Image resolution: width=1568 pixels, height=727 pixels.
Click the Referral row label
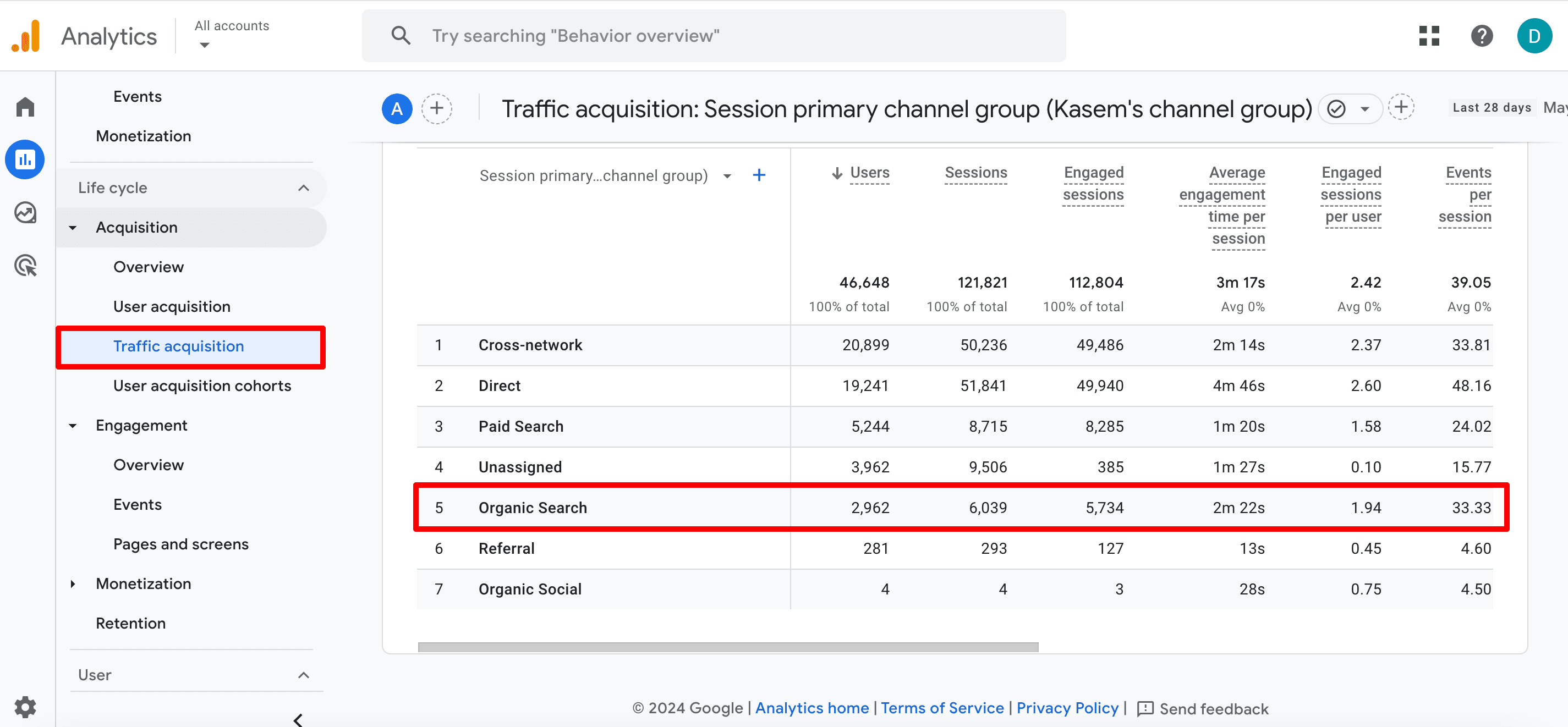click(x=506, y=549)
